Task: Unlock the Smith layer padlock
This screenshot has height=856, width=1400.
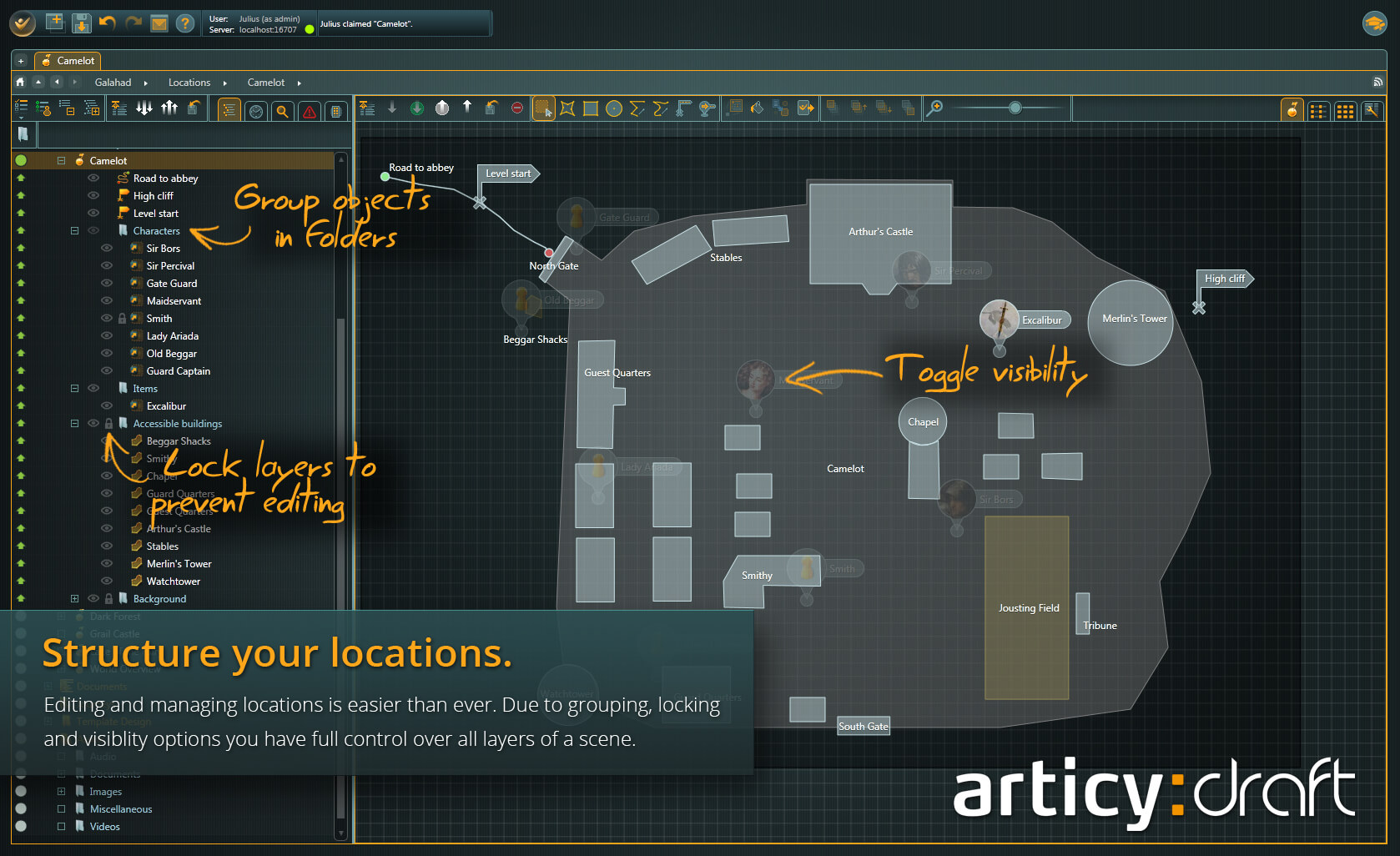Action: tap(122, 318)
